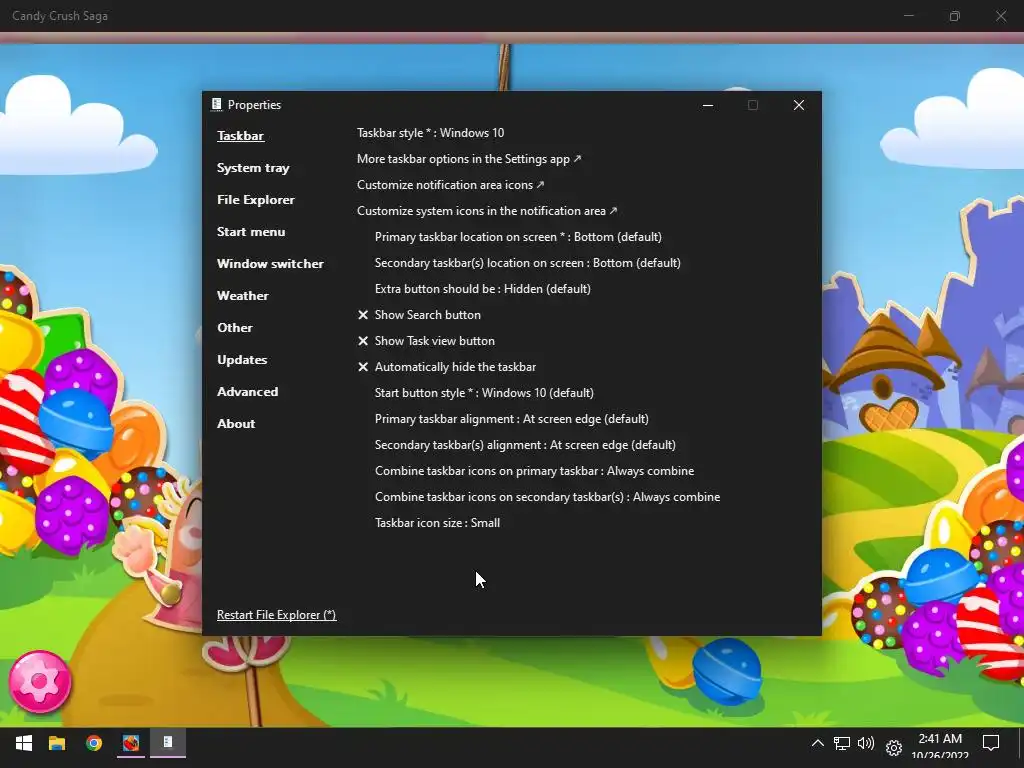
Task: Open the settings gear tray icon
Action: (x=893, y=747)
